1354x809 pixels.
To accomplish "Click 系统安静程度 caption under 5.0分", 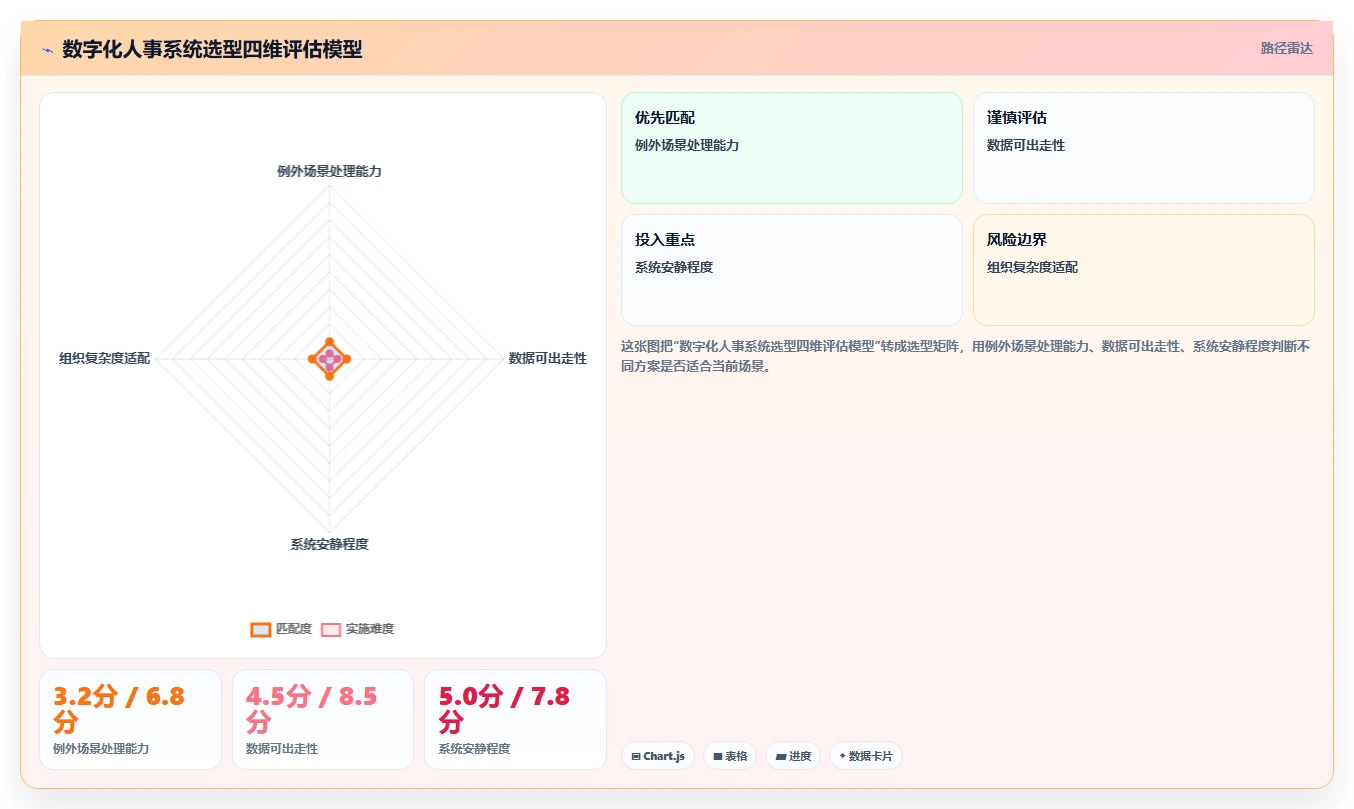I will 474,748.
